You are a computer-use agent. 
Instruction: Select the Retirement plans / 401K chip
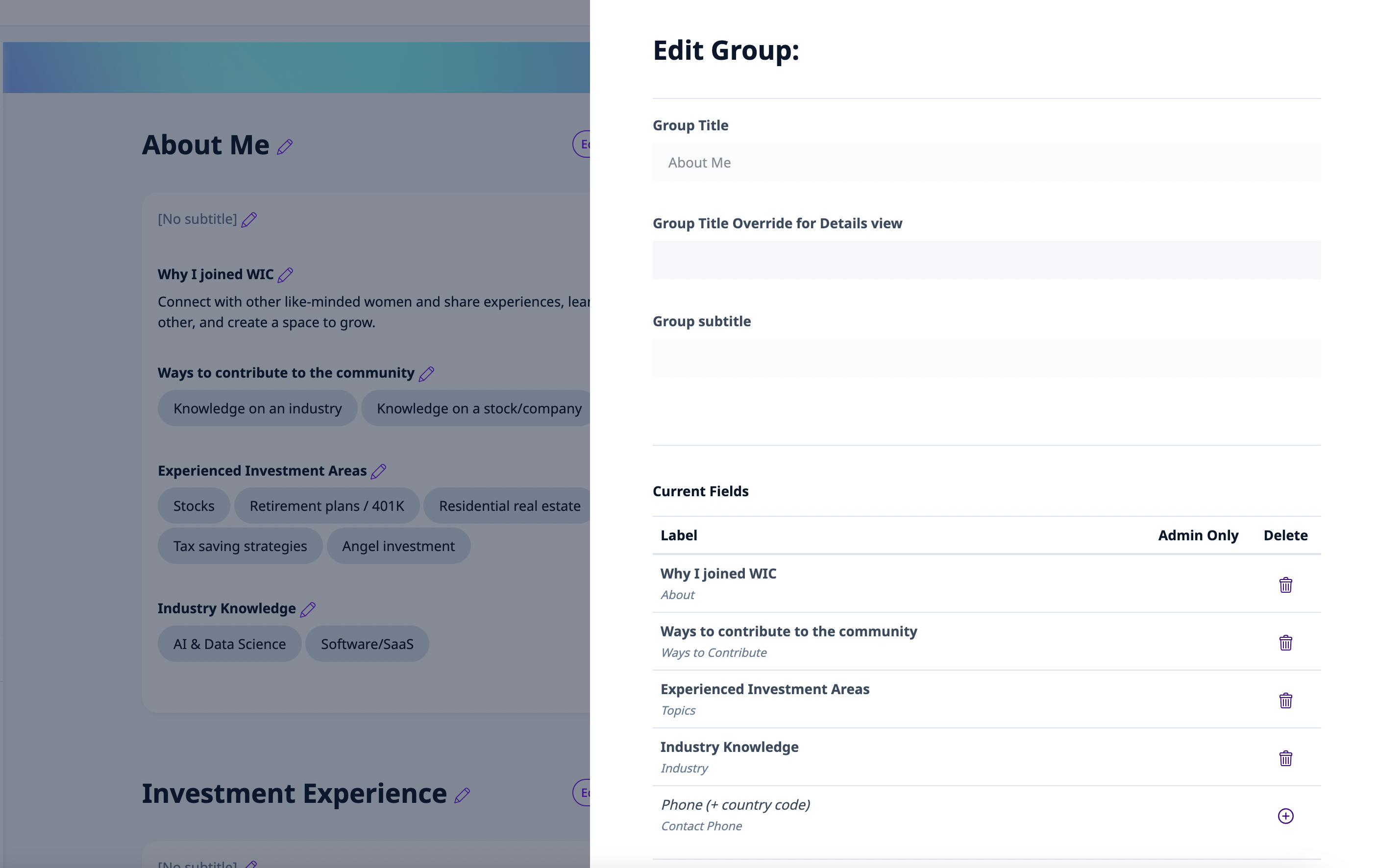coord(327,506)
